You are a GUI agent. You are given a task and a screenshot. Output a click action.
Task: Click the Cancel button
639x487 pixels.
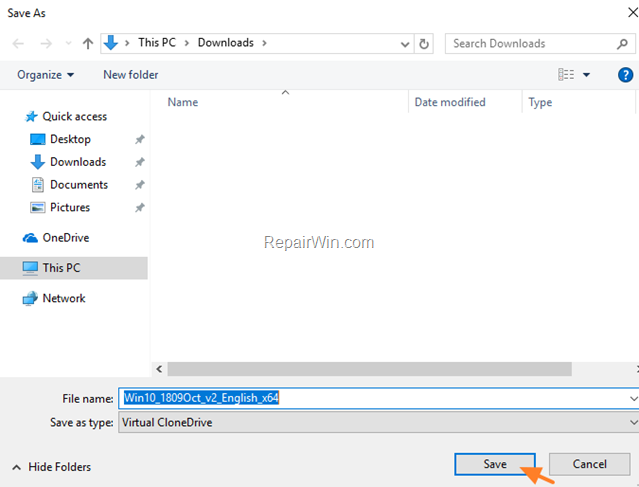pos(589,464)
